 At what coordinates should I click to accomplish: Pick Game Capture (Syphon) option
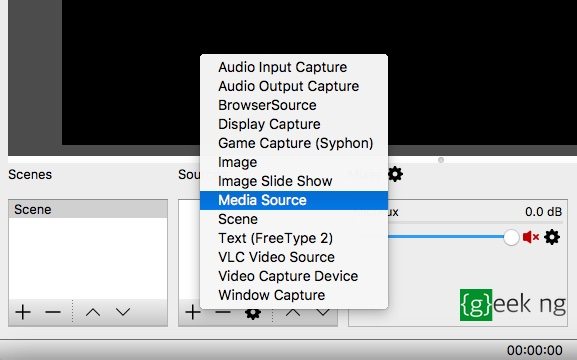[294, 143]
